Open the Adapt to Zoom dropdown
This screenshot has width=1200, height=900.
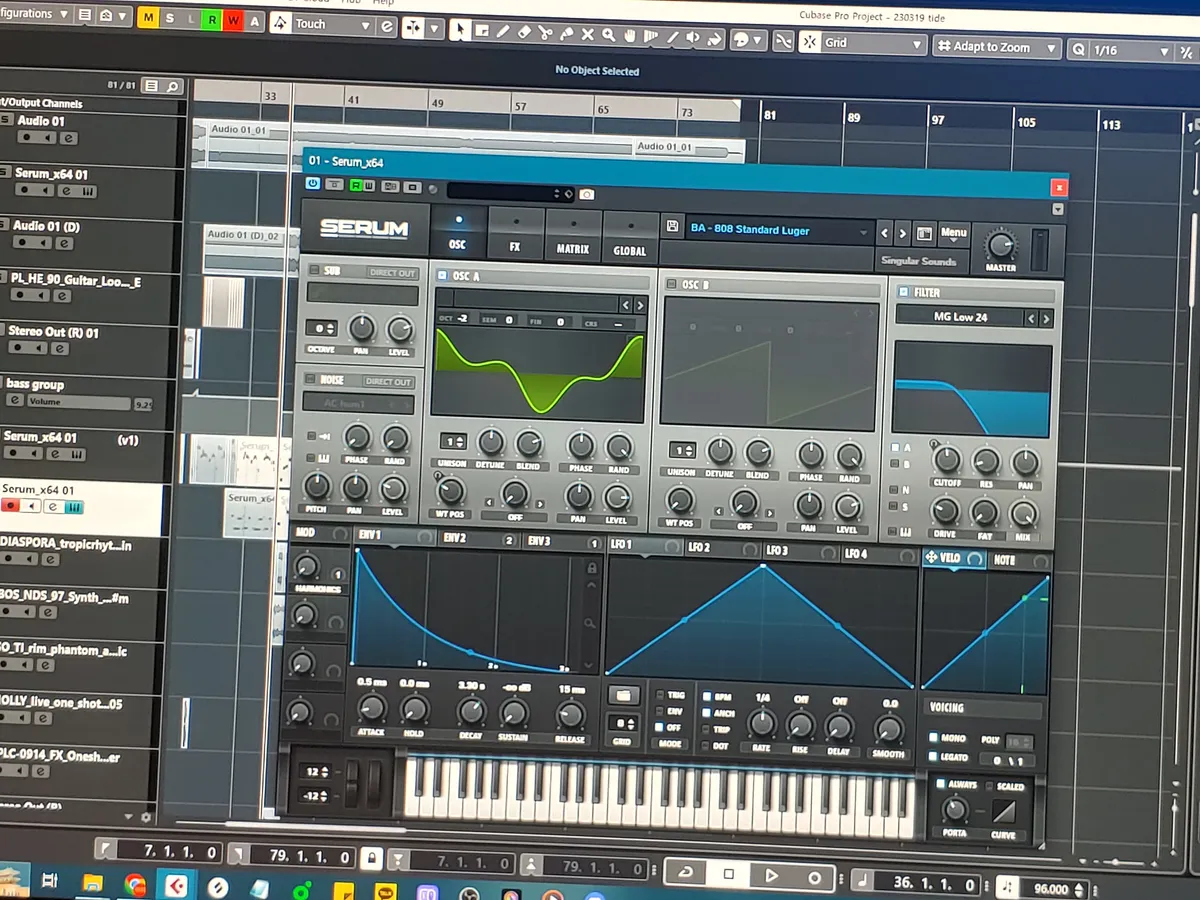[x=998, y=47]
